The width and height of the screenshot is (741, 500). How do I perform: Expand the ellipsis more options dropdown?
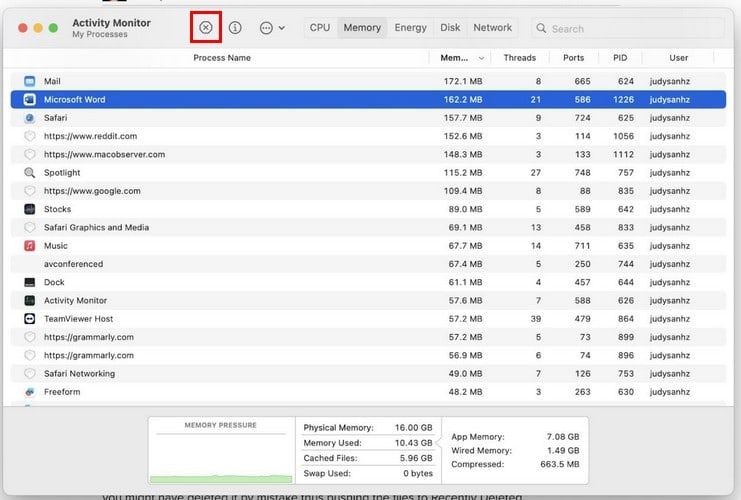[272, 28]
